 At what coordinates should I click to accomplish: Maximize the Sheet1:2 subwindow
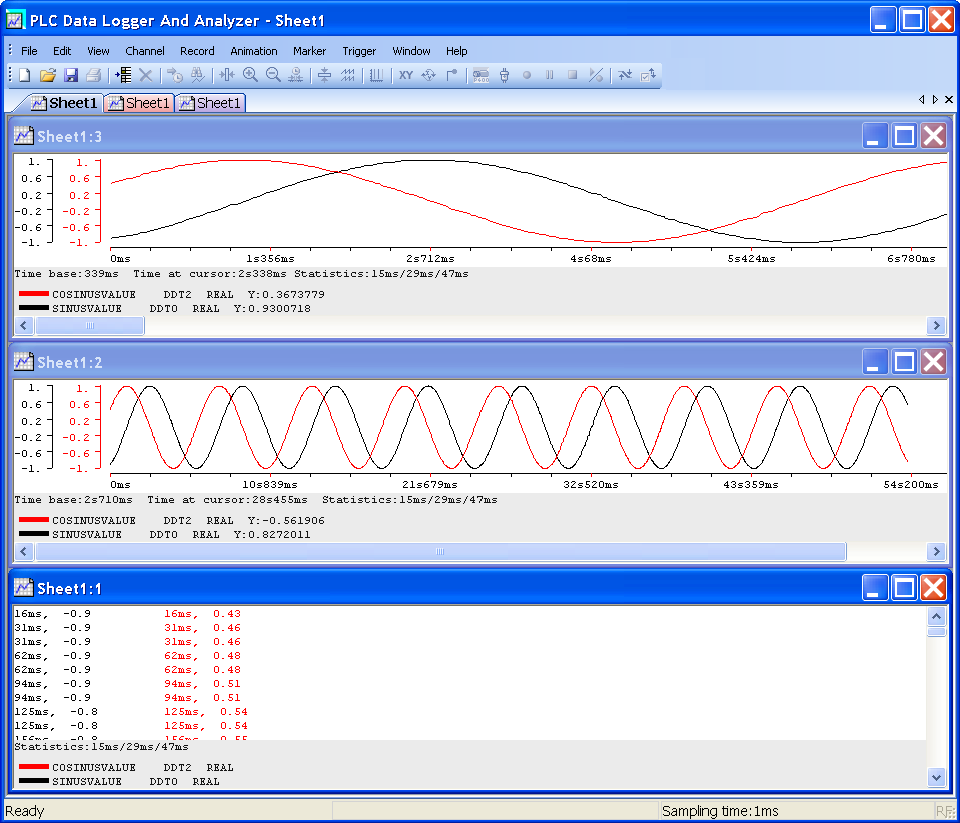(904, 362)
